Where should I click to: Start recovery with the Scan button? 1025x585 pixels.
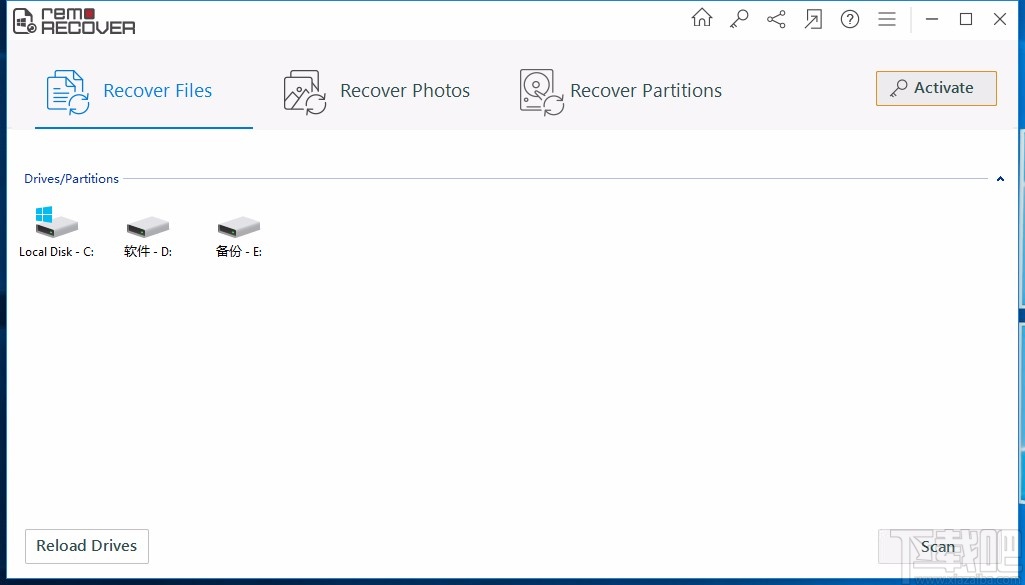(x=937, y=547)
